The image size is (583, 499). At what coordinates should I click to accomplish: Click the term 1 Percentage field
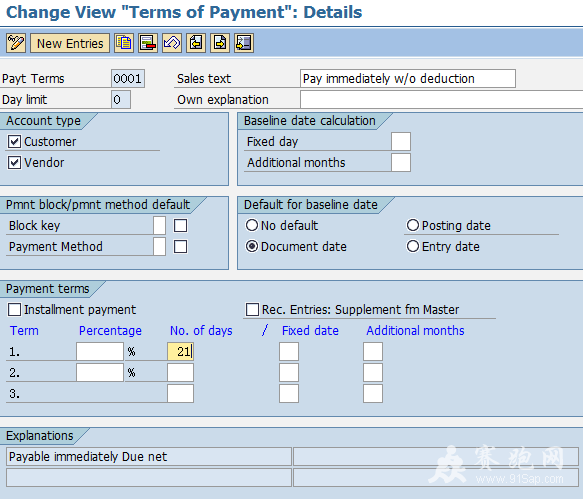pos(100,351)
